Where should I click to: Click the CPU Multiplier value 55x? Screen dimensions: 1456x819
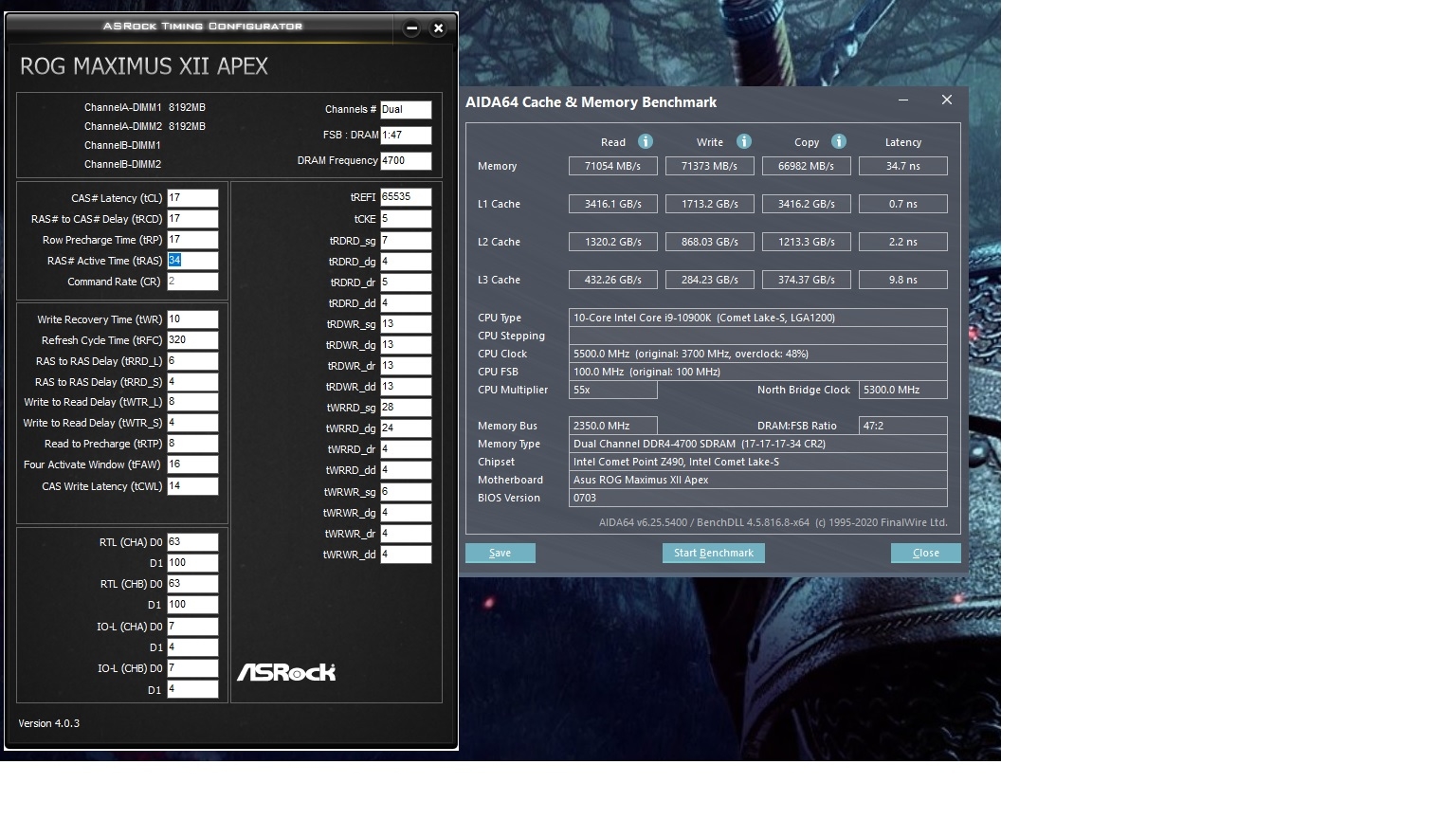613,390
